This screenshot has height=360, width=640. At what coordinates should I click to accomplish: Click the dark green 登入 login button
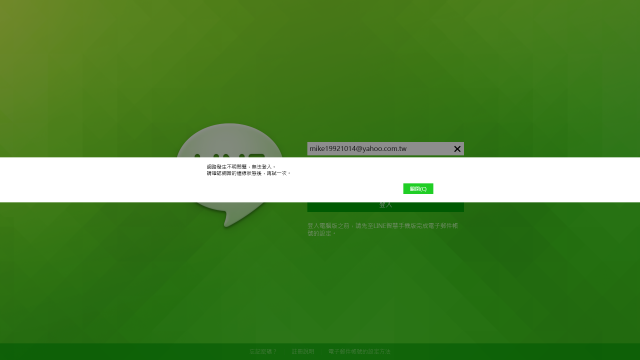pos(385,206)
